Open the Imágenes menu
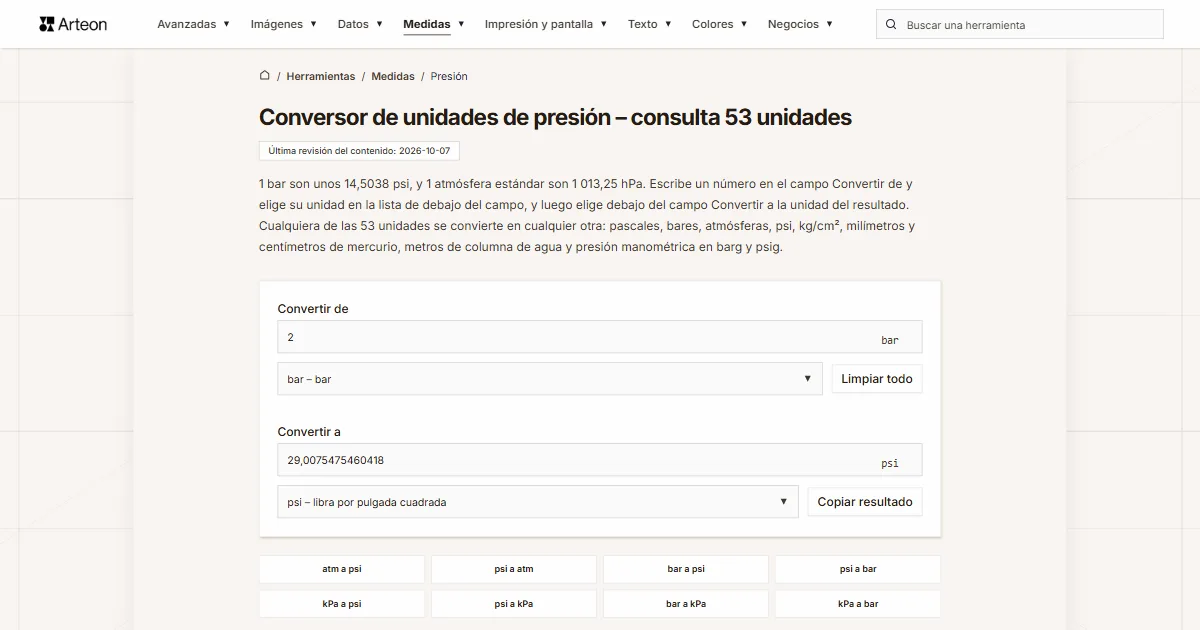 pyautogui.click(x=284, y=24)
